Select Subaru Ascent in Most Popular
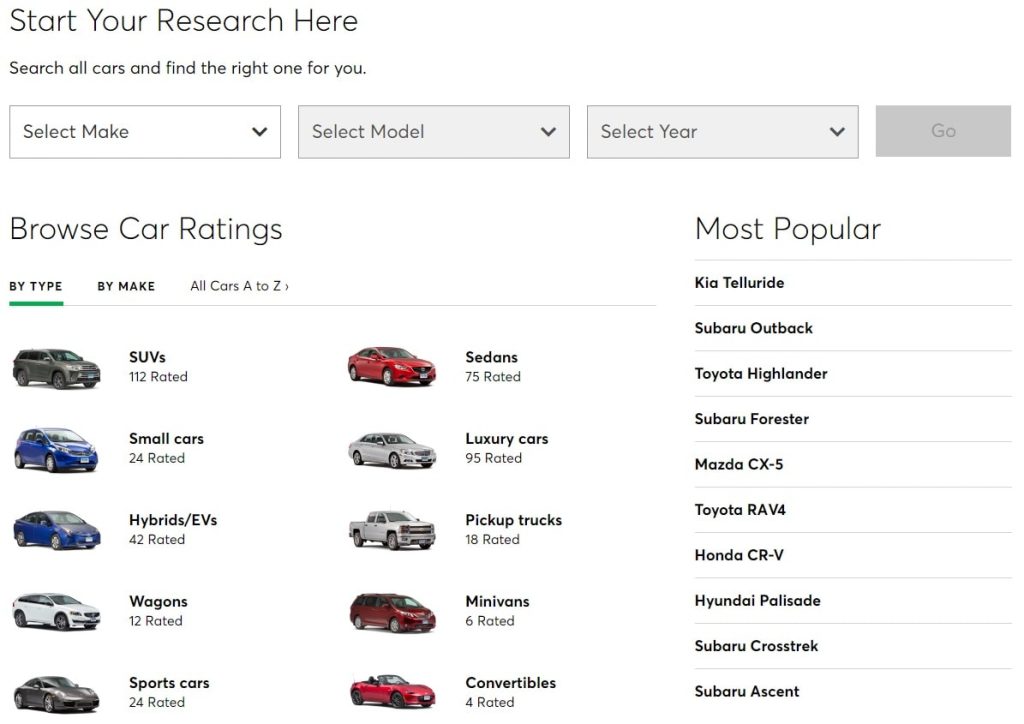The height and width of the screenshot is (724, 1024). pyautogui.click(x=747, y=691)
